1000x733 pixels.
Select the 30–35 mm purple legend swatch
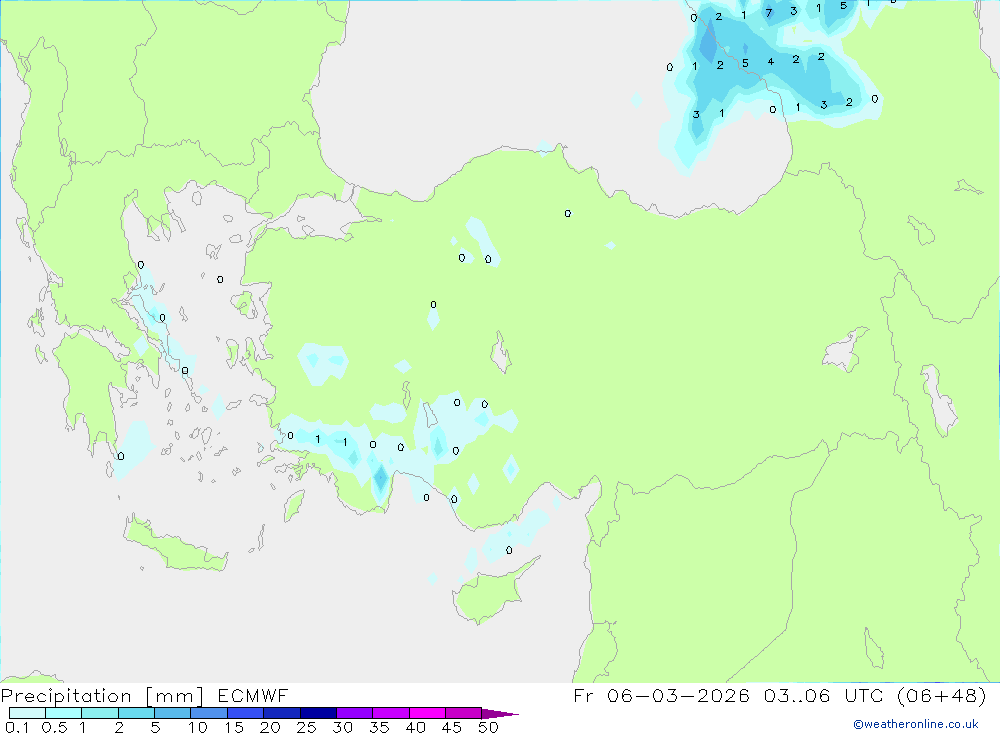[x=354, y=713]
